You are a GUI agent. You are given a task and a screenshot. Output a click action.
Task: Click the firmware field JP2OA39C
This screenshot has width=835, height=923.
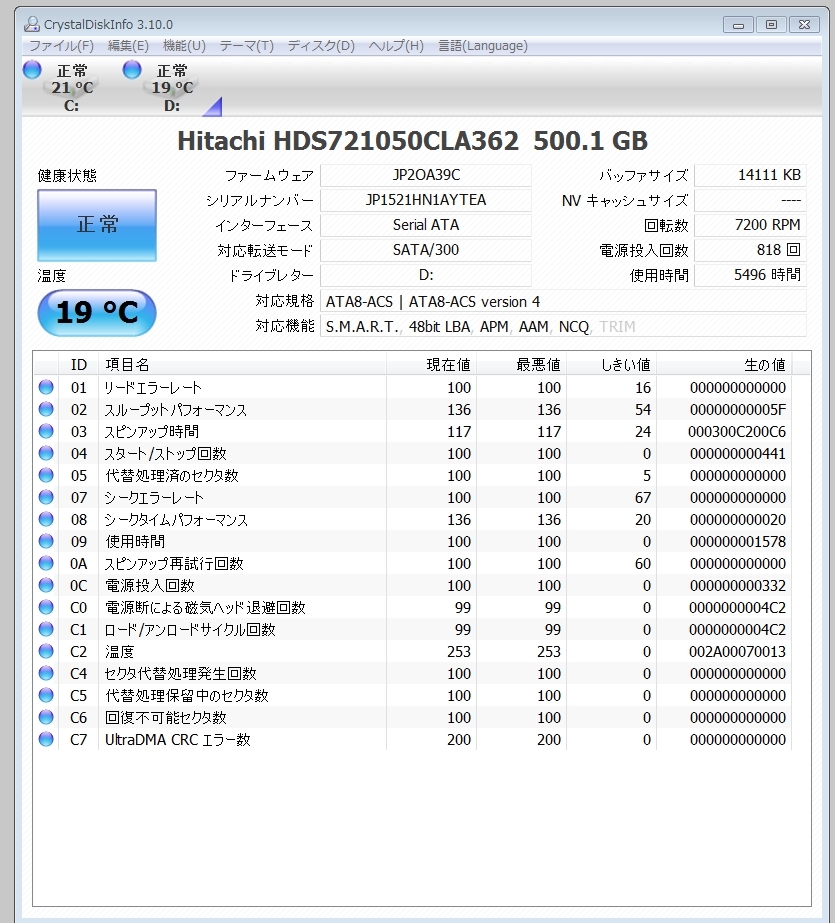tap(426, 175)
